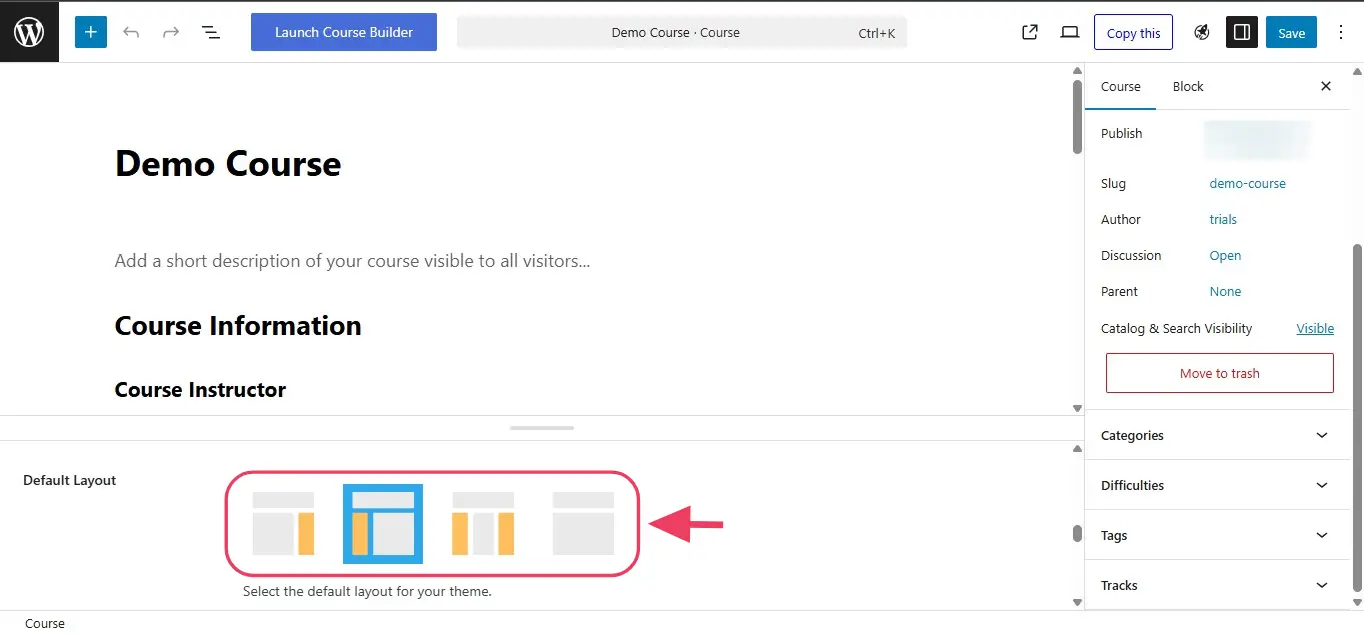Open the Demo Course command palette bar
Viewport: 1364px width, 634px height.
point(682,32)
